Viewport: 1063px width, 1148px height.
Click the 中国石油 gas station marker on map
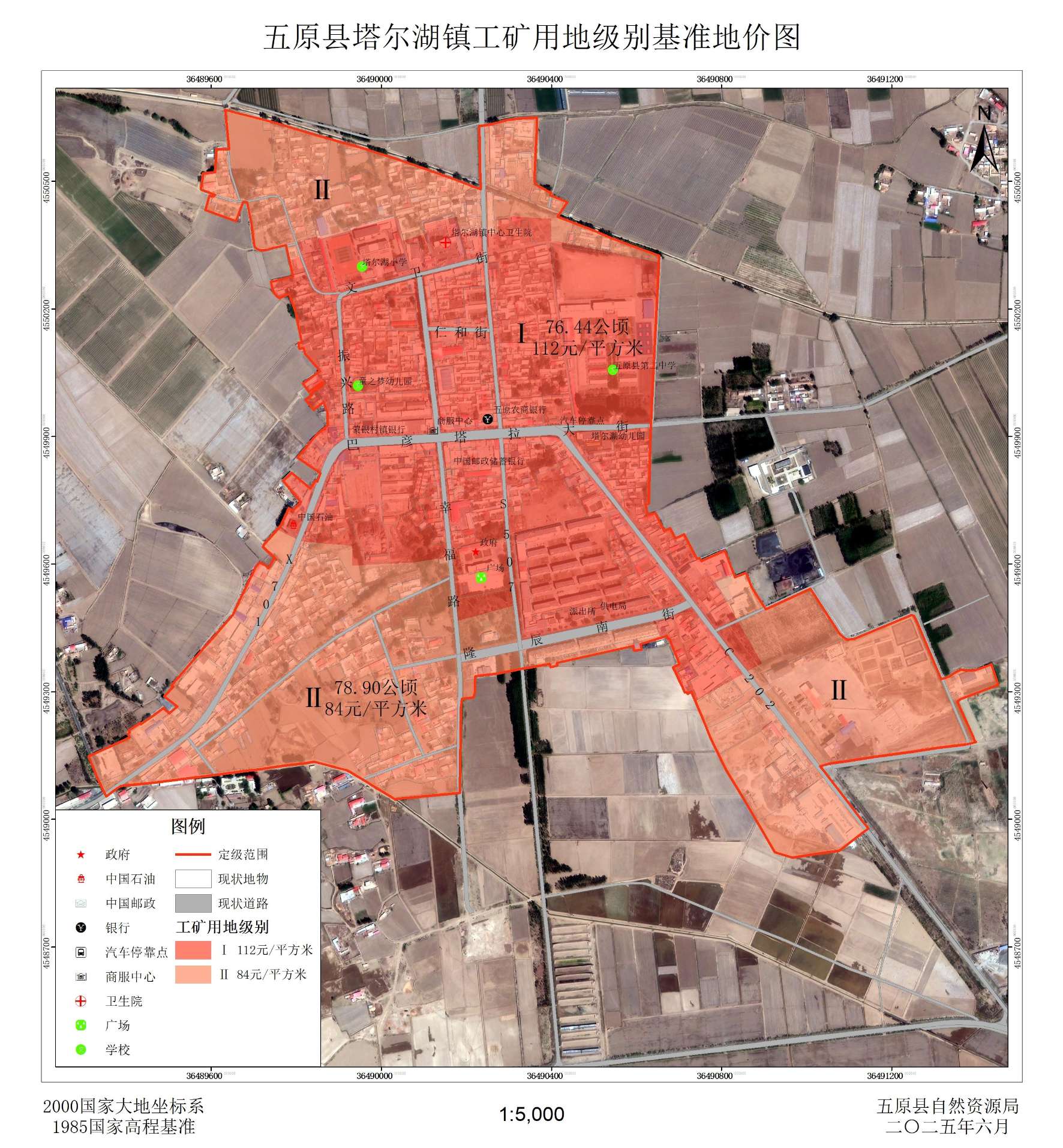293,524
